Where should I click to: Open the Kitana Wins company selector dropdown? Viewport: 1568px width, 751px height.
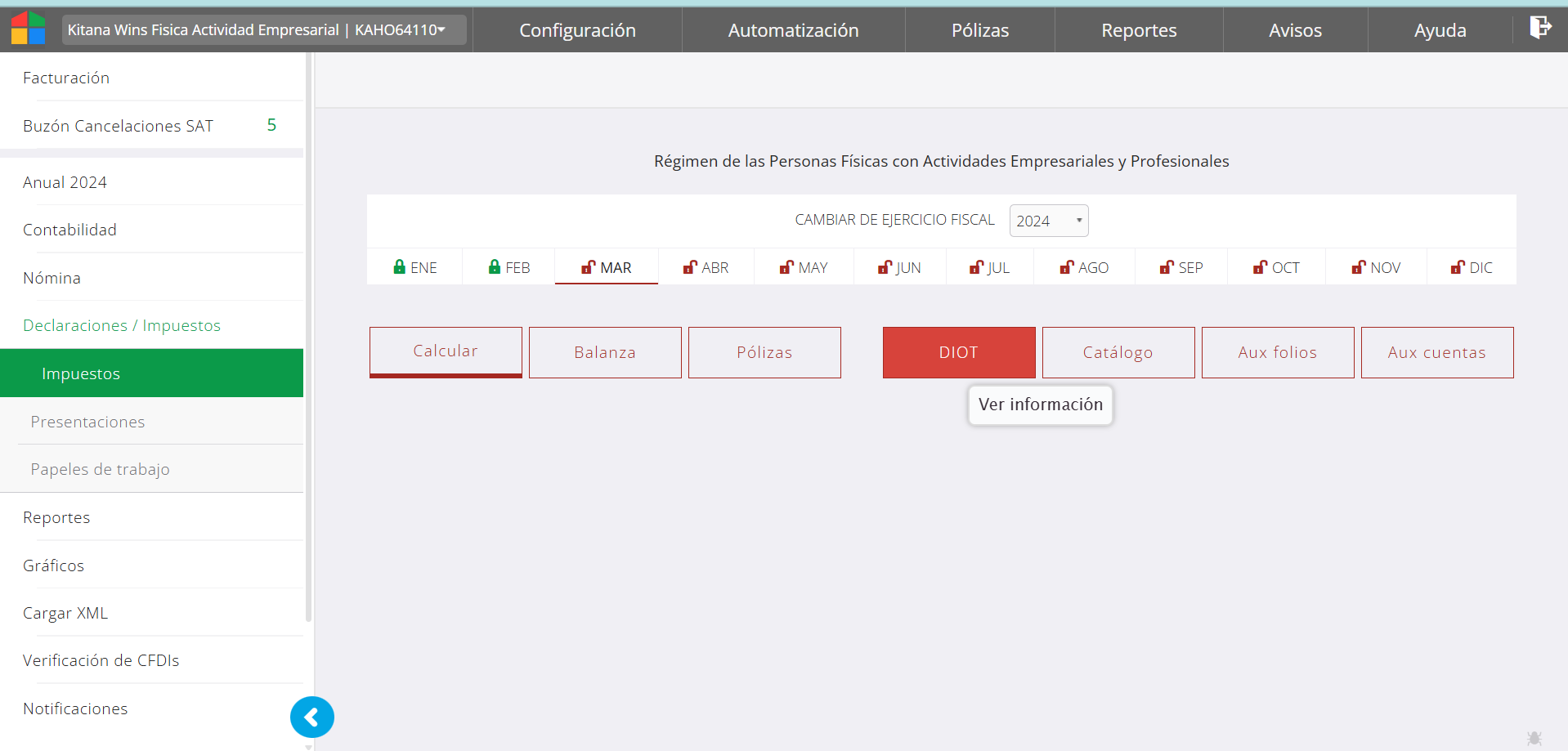263,30
